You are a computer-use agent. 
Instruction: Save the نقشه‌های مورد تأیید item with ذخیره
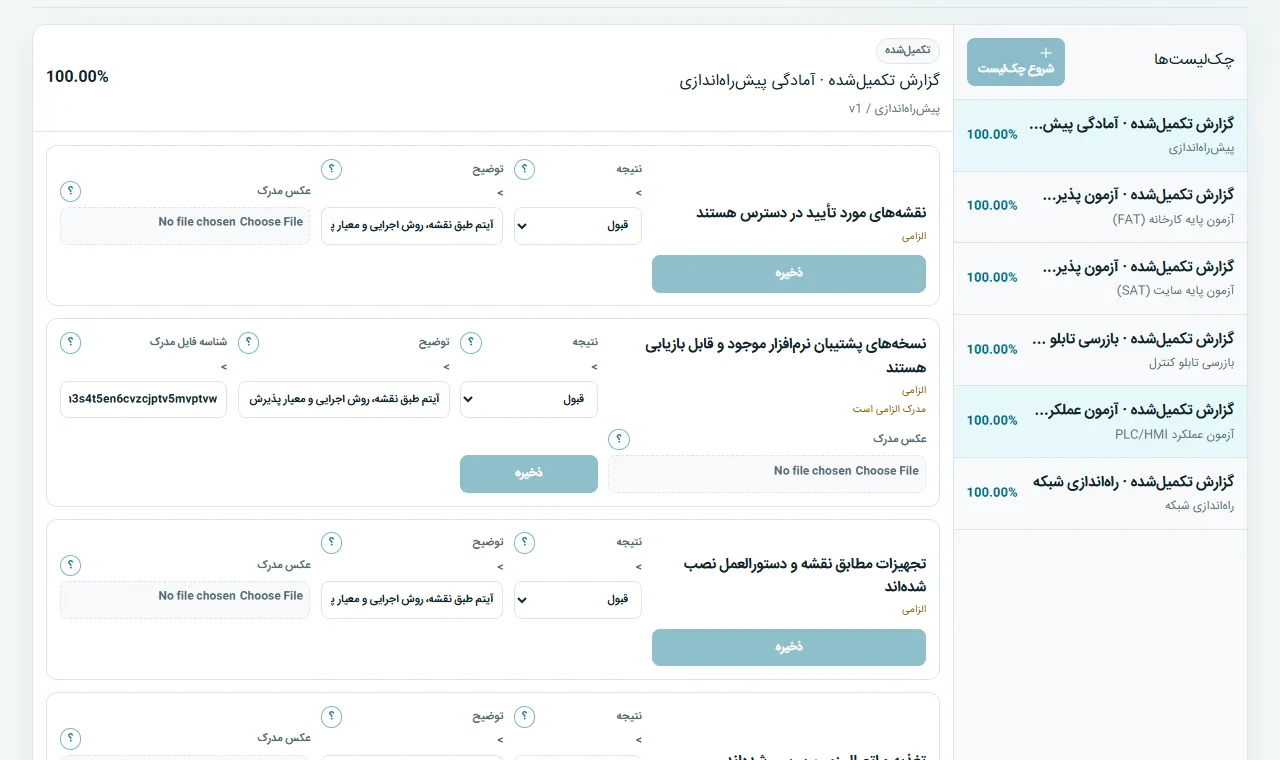pyautogui.click(x=789, y=274)
